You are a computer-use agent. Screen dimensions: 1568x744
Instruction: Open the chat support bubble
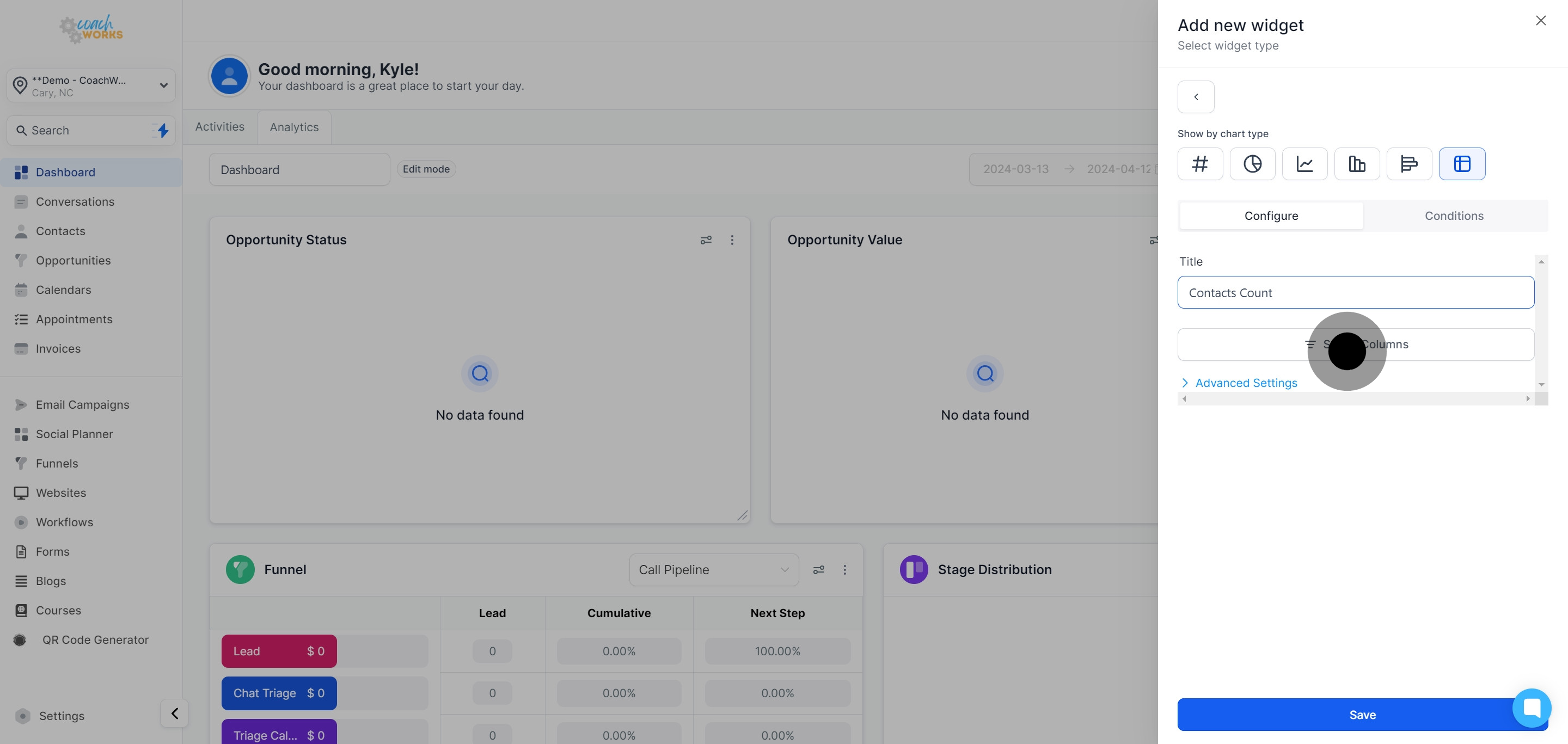click(1532, 708)
